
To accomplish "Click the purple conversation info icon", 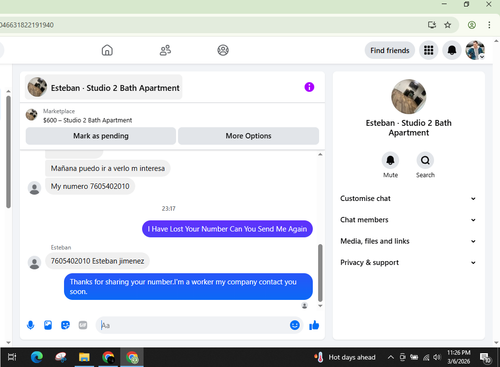I will pos(309,87).
